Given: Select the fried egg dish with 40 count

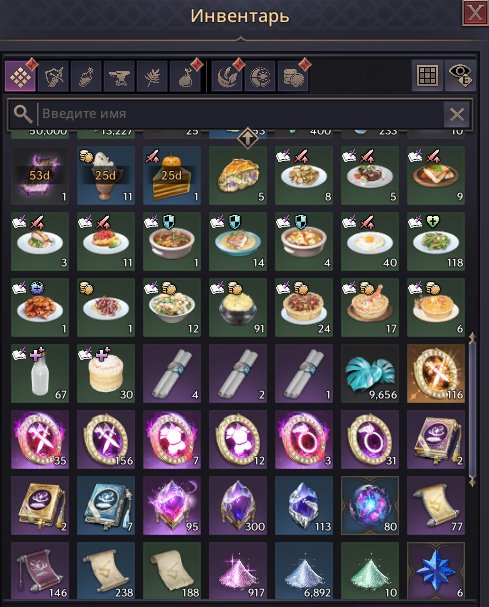Looking at the screenshot, I should pyautogui.click(x=370, y=241).
